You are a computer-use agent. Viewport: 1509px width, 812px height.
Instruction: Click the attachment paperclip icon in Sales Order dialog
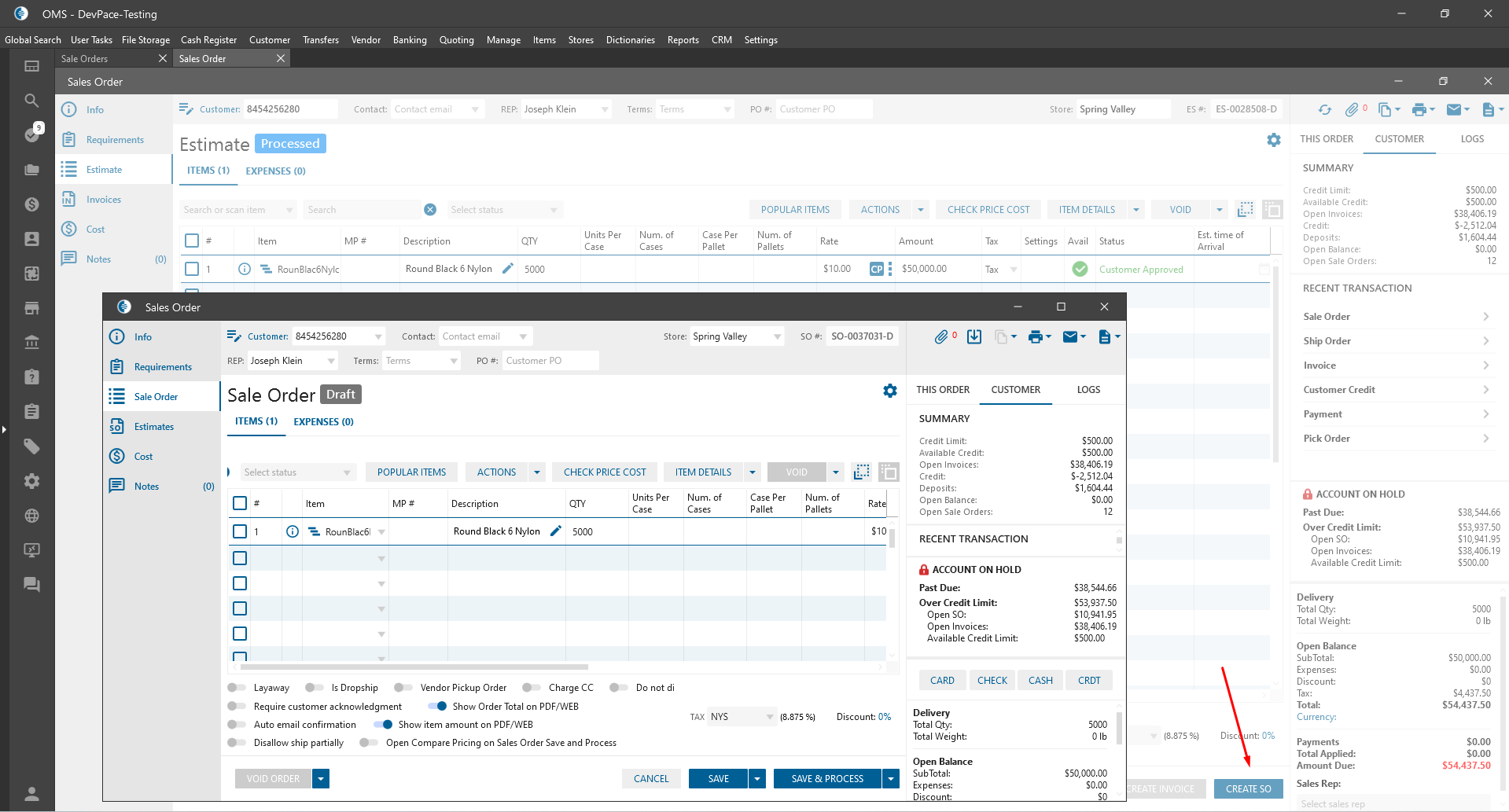coord(941,337)
